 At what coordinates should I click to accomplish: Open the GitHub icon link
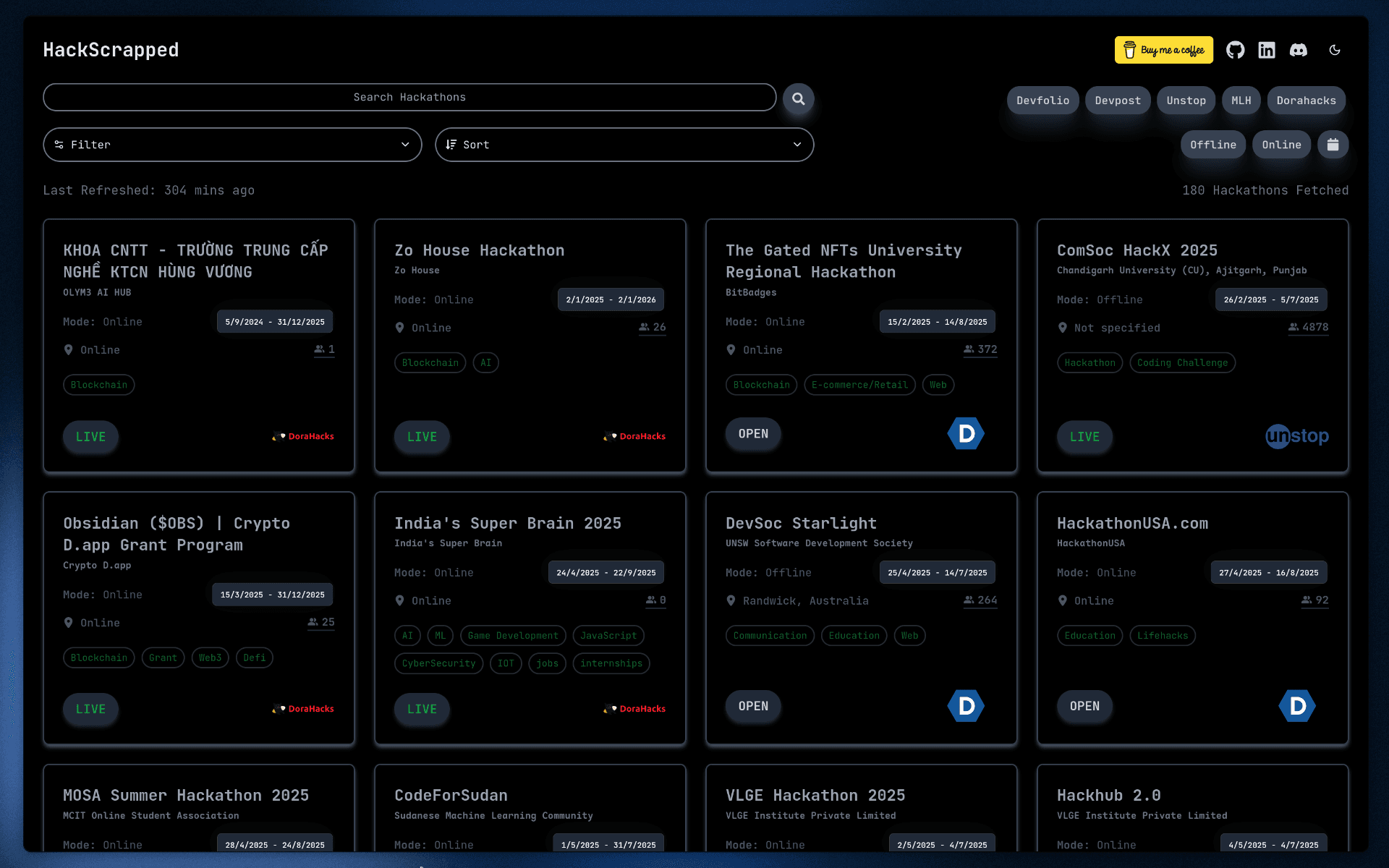(x=1235, y=50)
